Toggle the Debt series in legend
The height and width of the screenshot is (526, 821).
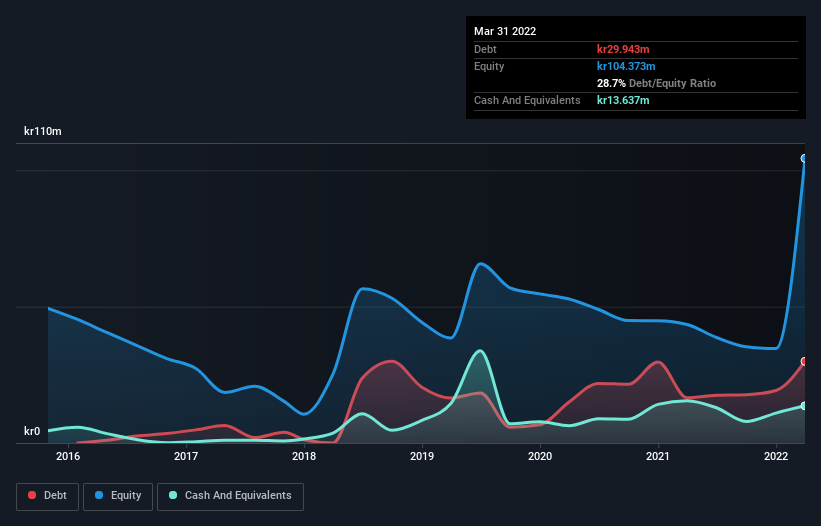click(x=47, y=496)
